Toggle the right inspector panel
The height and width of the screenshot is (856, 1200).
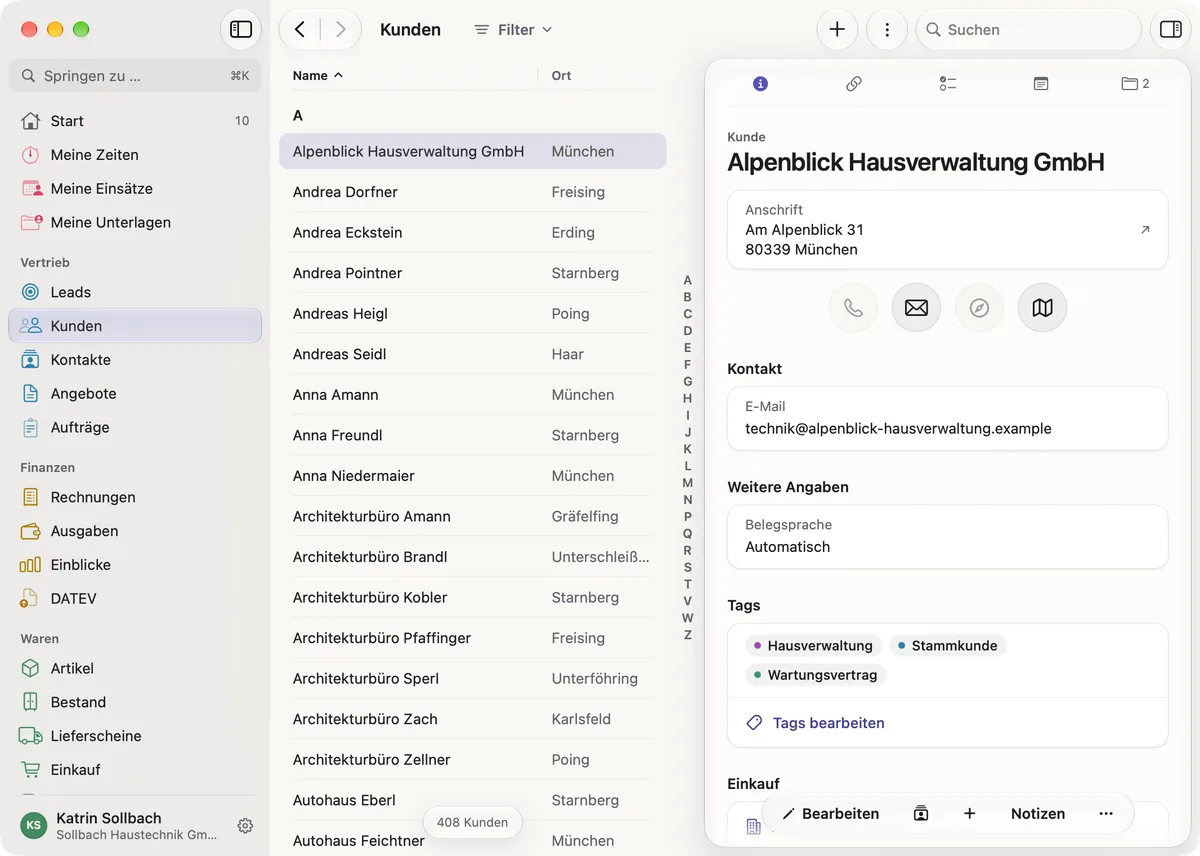tap(1171, 30)
